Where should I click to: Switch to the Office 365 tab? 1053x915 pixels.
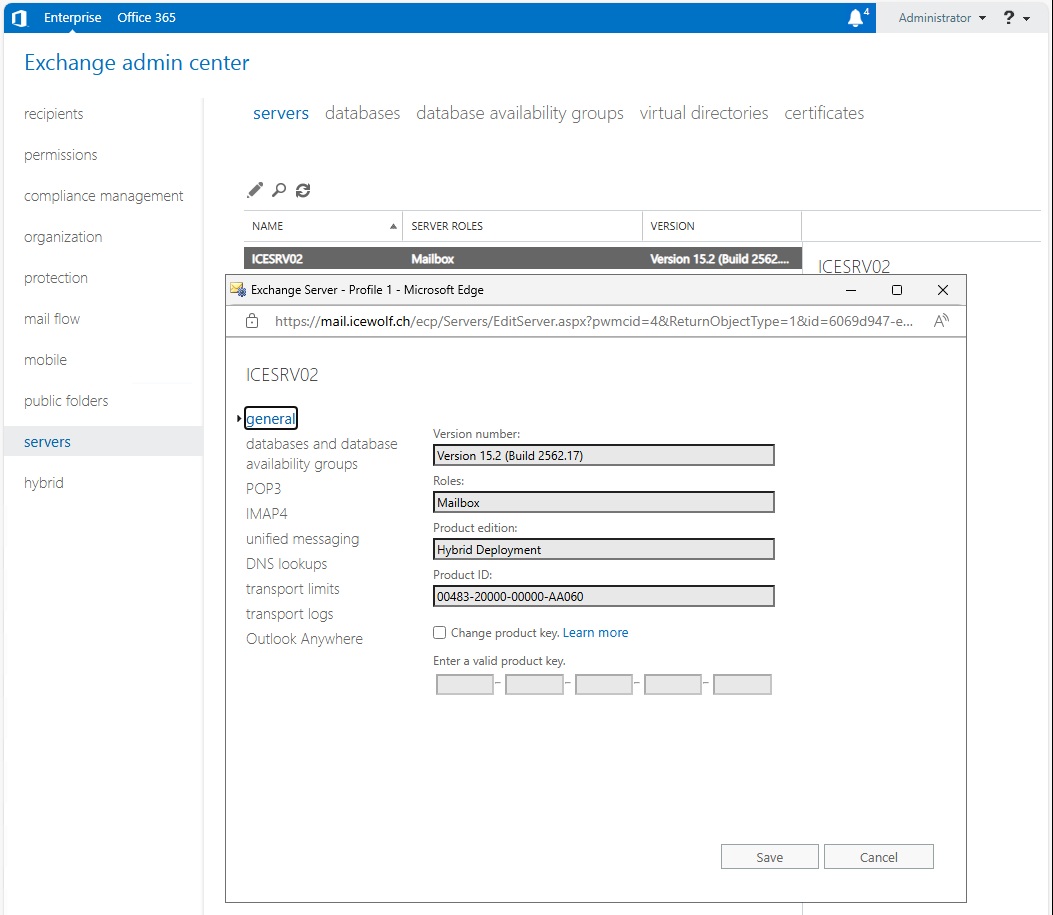point(146,17)
